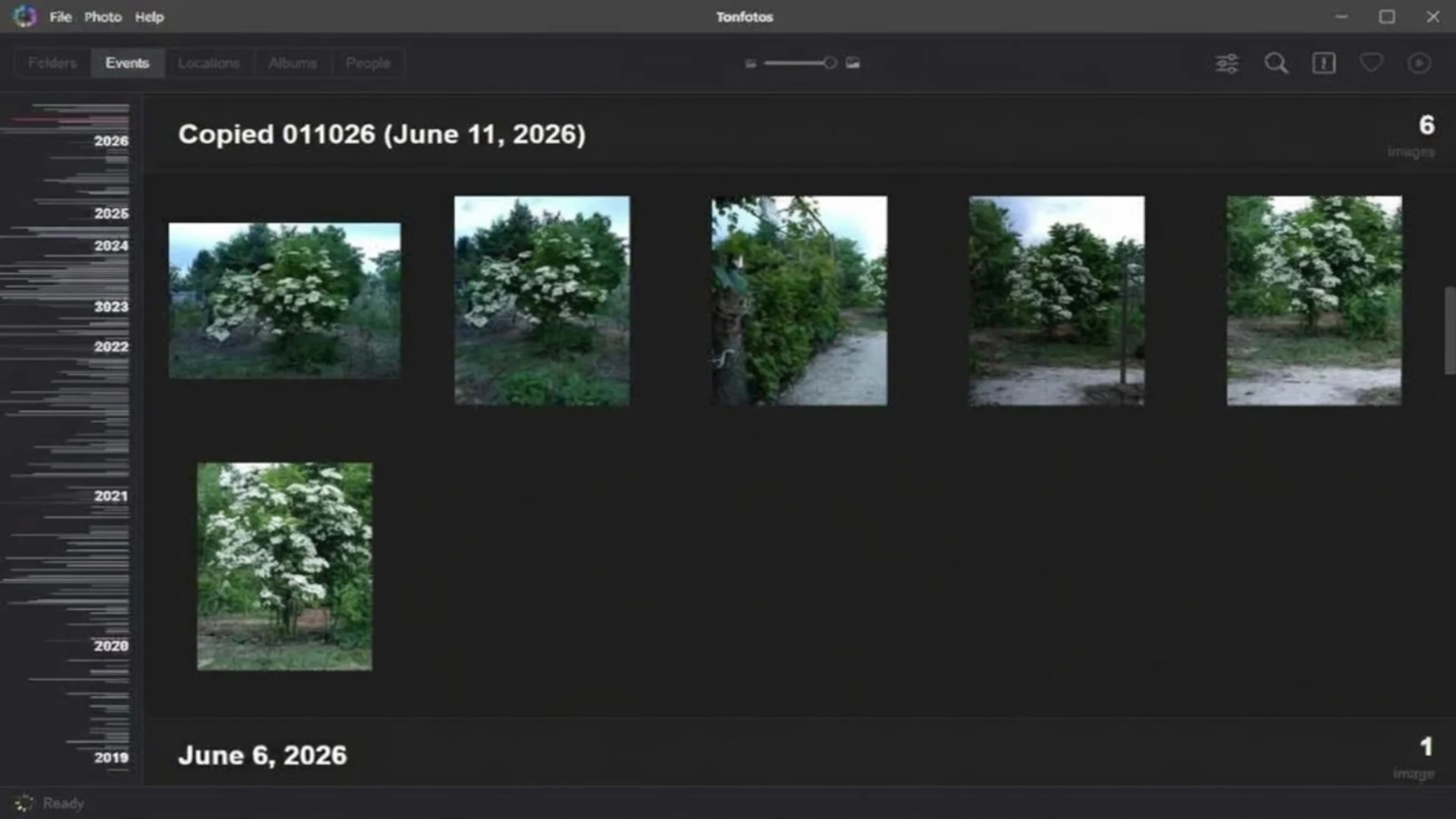
Task: Click the Ready status text
Action: pos(64,803)
